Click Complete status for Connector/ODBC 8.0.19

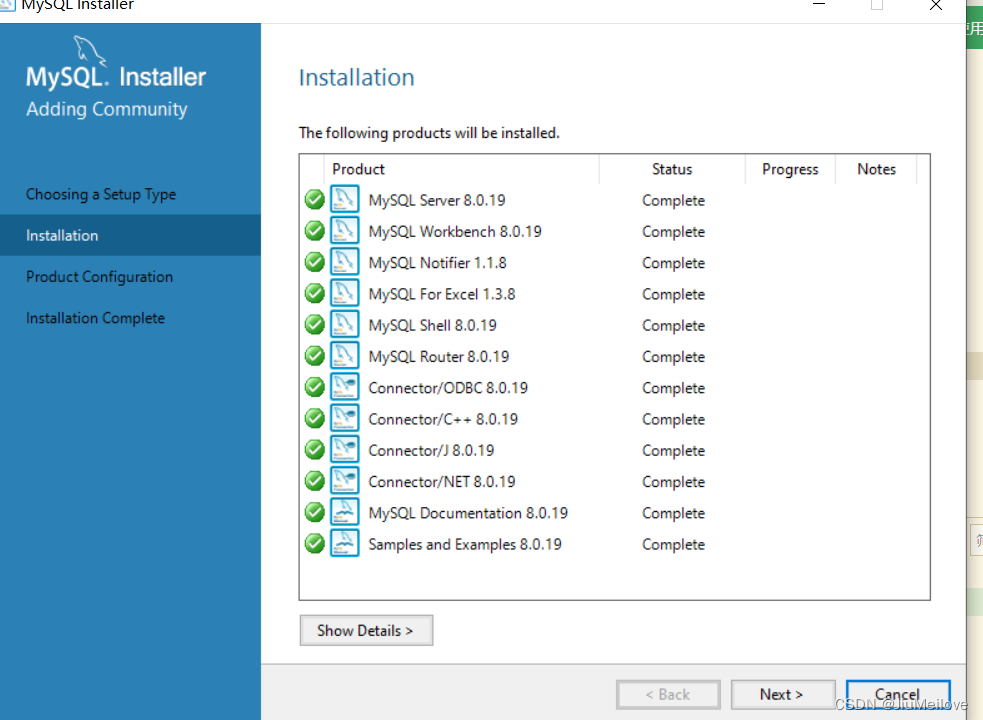673,389
